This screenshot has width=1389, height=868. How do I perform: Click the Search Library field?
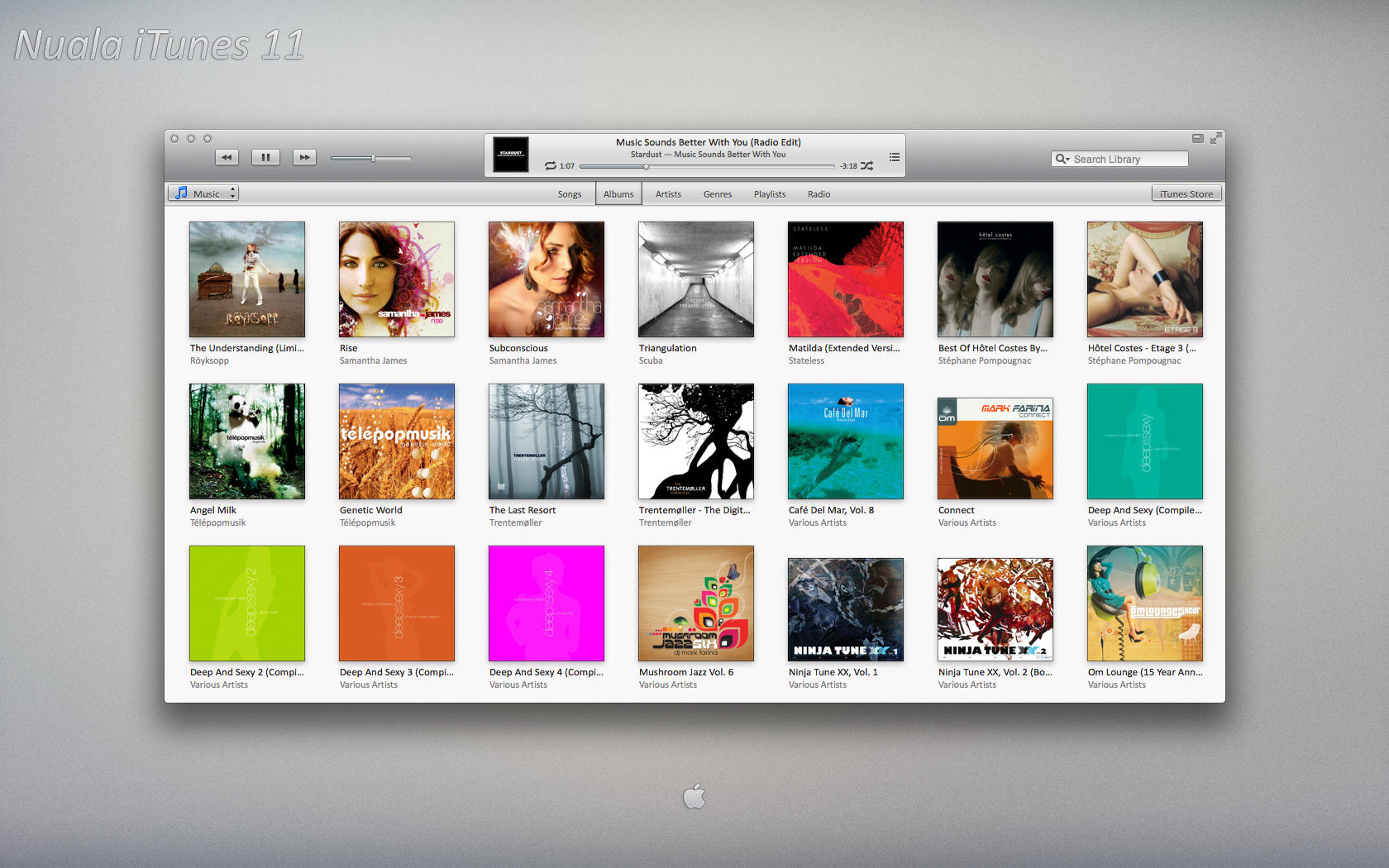[x=1119, y=159]
